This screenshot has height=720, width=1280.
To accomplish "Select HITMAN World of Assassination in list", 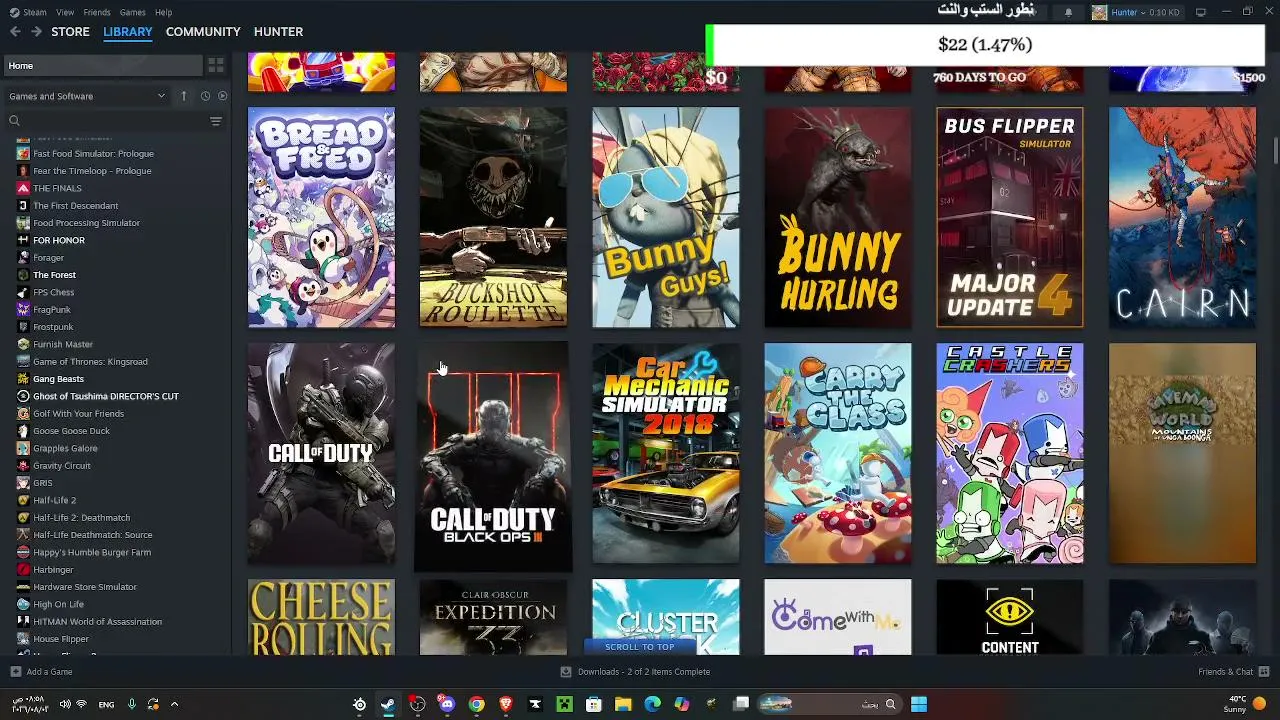I will (97, 622).
